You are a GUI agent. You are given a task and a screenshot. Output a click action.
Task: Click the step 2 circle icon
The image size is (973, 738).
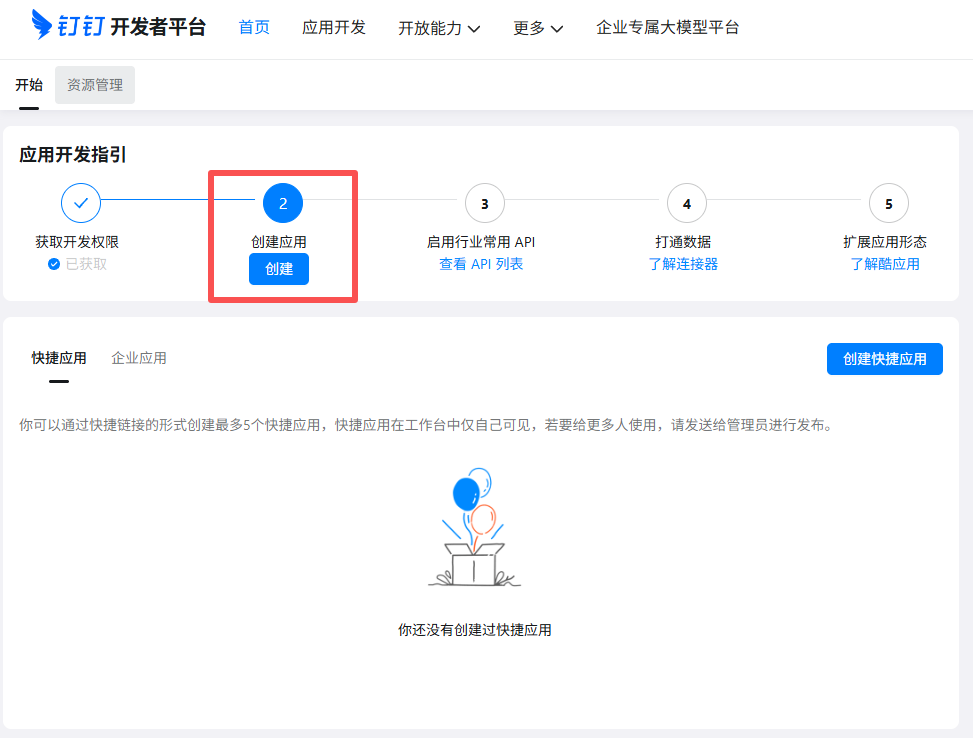pyautogui.click(x=283, y=203)
